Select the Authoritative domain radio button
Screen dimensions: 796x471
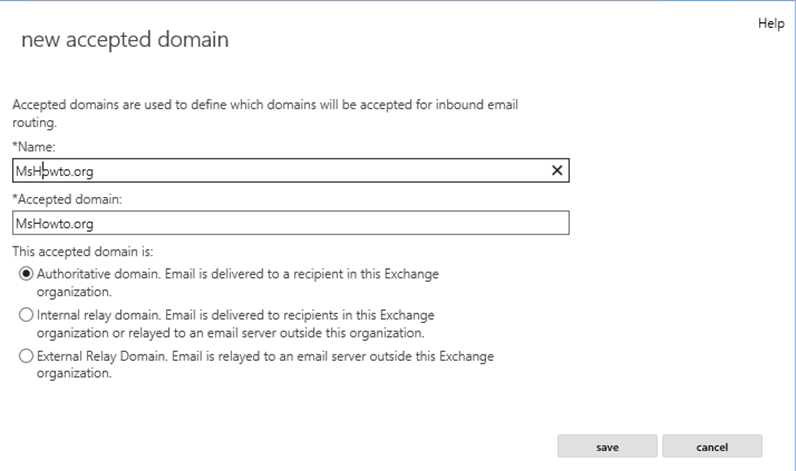[26, 274]
